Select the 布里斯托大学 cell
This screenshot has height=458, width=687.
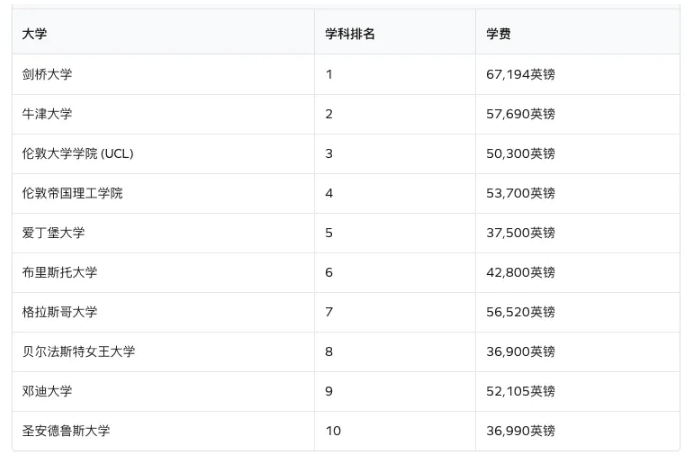pyautogui.click(x=60, y=272)
